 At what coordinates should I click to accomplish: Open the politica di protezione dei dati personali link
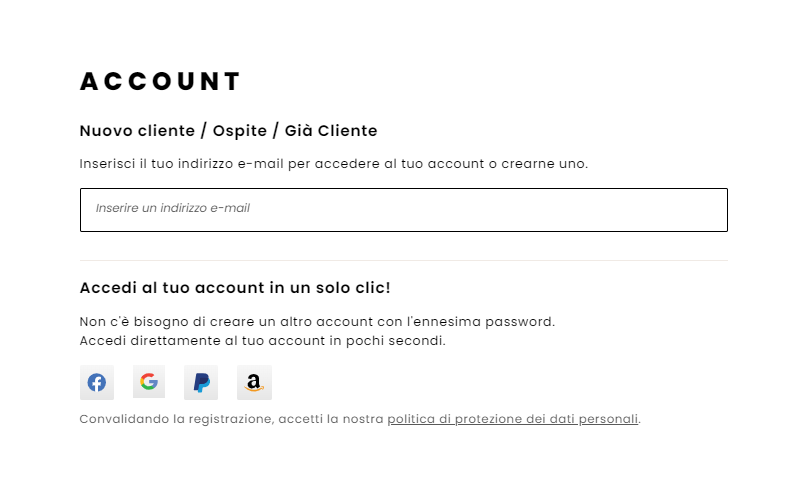click(513, 419)
